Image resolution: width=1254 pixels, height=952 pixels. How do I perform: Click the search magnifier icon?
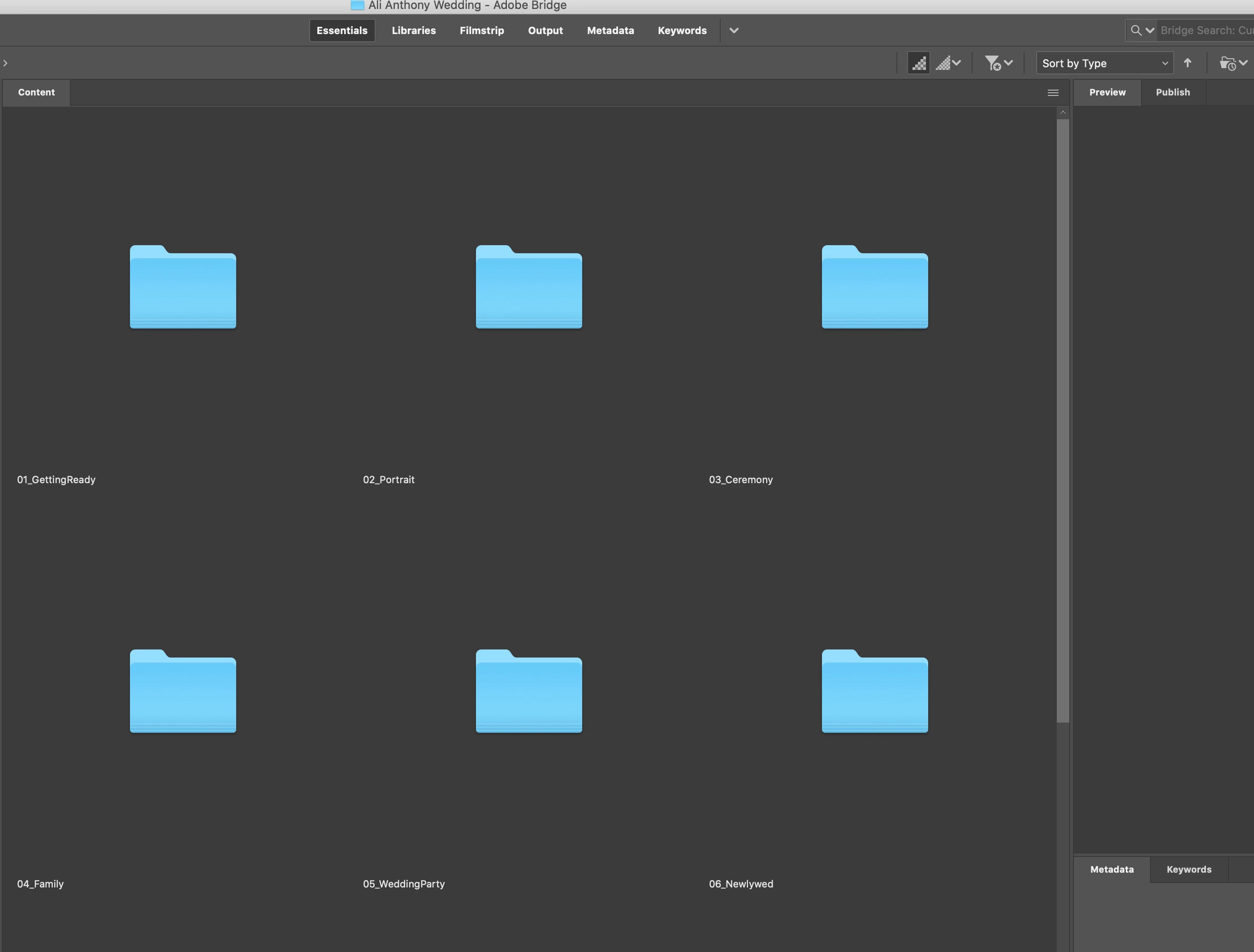click(1136, 30)
